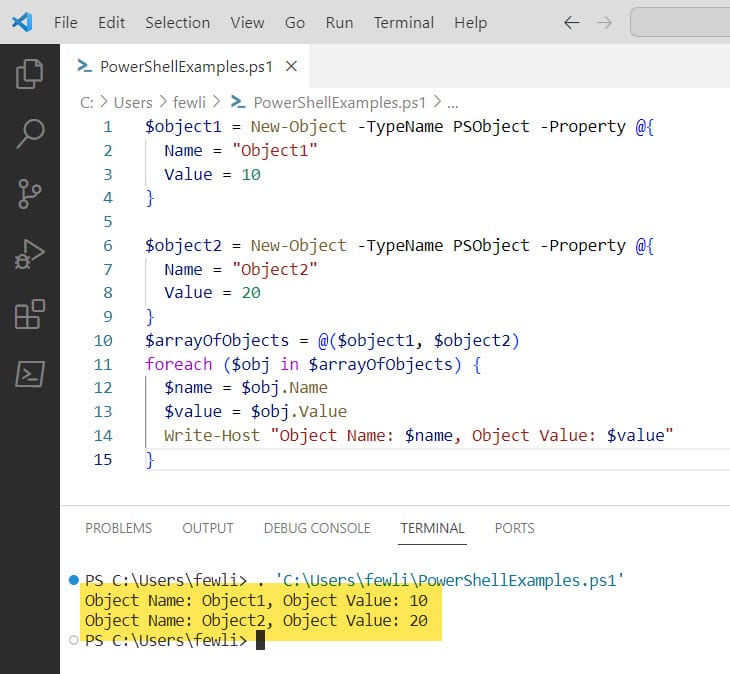Click terminal output line ending in Value: 10
The height and width of the screenshot is (674, 730).
click(256, 600)
